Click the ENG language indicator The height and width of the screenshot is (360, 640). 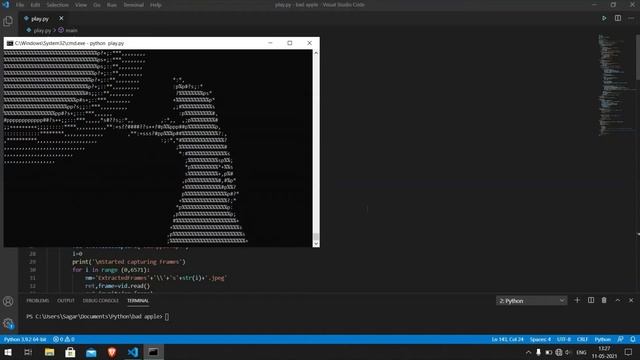(x=582, y=353)
